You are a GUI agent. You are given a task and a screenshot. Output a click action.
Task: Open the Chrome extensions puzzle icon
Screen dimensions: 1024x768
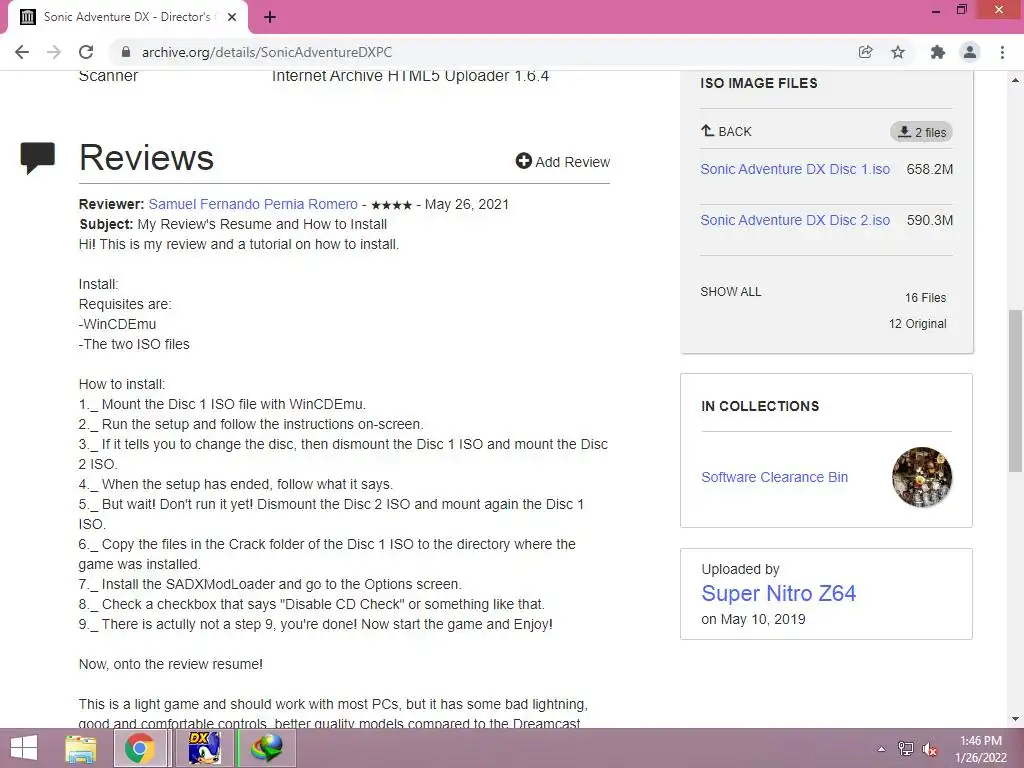click(x=937, y=52)
